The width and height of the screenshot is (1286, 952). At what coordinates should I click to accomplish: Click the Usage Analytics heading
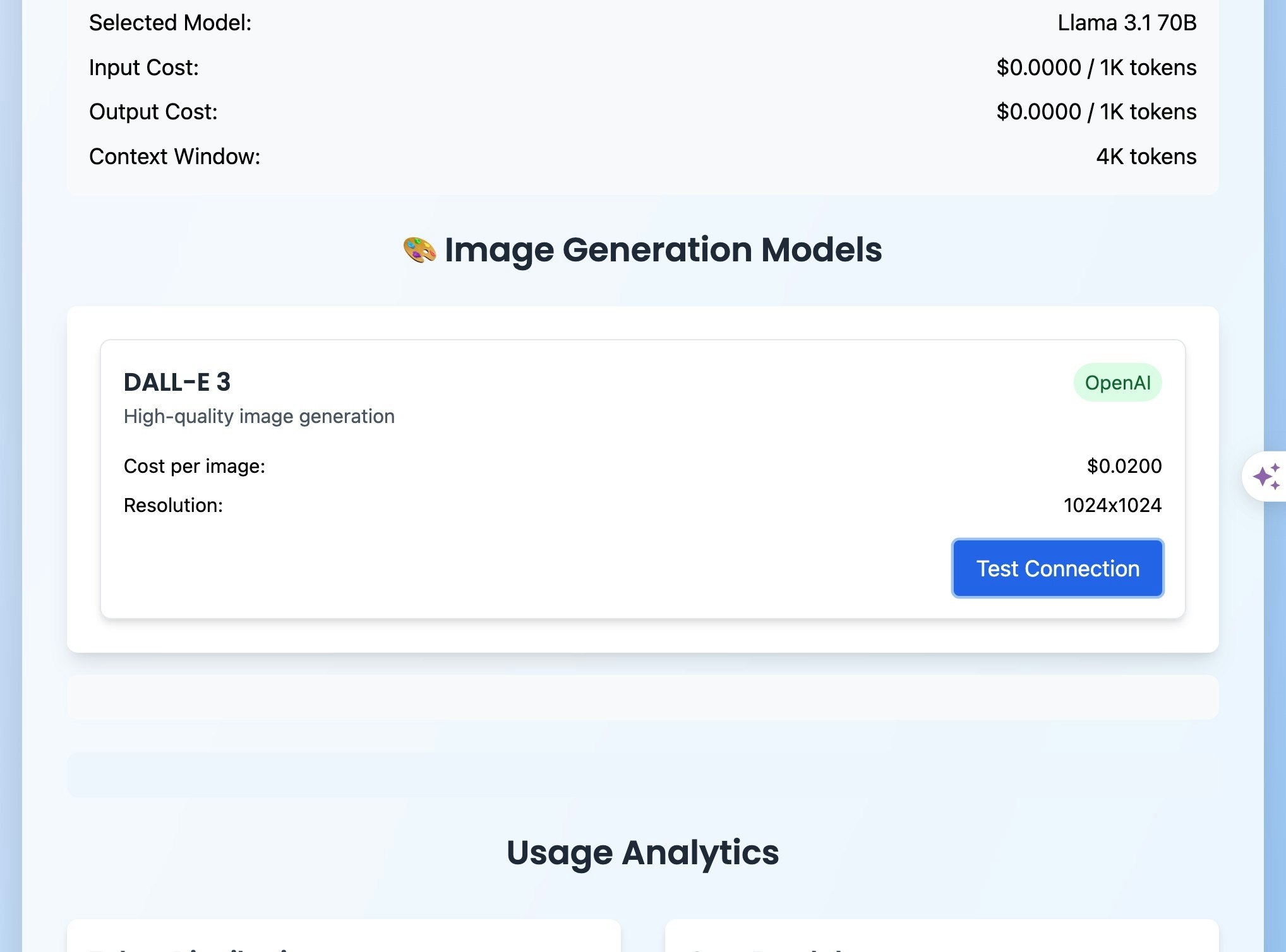tap(642, 852)
